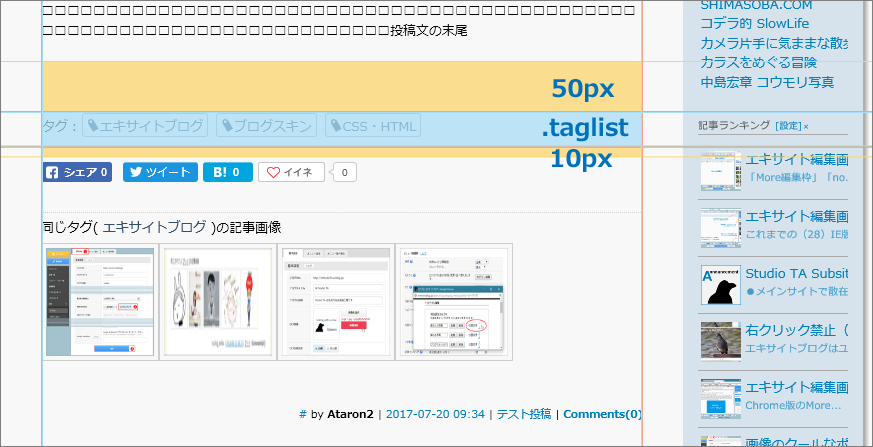Image resolution: width=873 pixels, height=447 pixels.
Task: Open 中島宏章 コウモリ写真 sidebar link
Action: point(767,82)
